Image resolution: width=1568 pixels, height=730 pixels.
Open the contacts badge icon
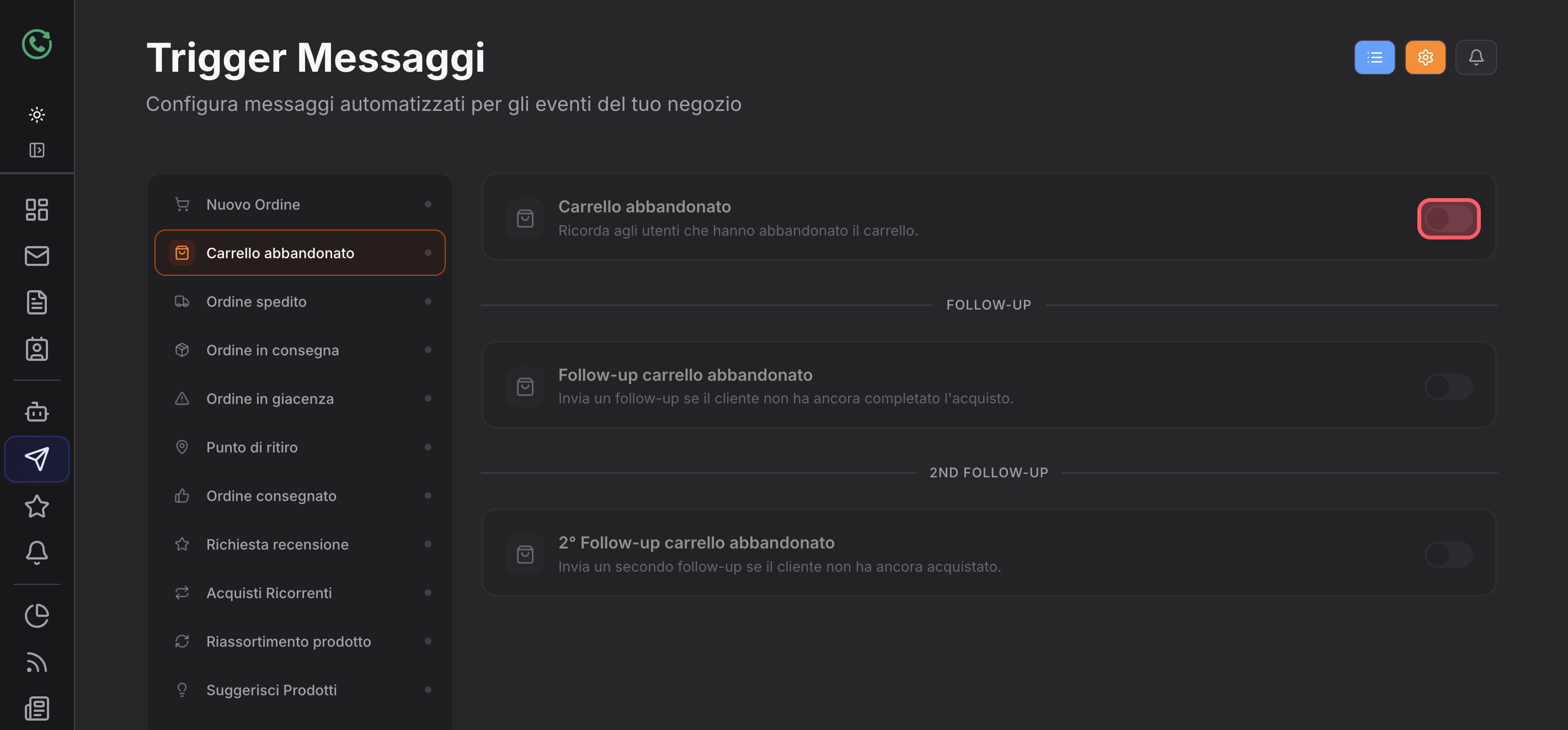[36, 349]
